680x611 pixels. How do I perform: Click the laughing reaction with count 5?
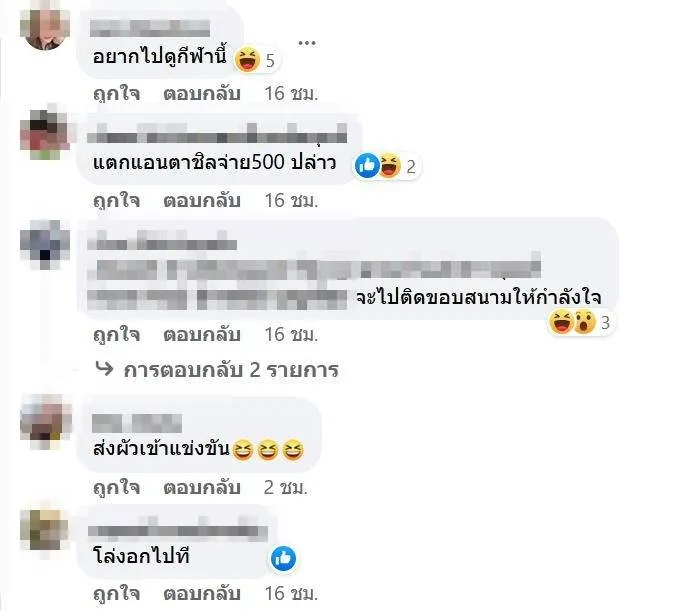(x=247, y=59)
